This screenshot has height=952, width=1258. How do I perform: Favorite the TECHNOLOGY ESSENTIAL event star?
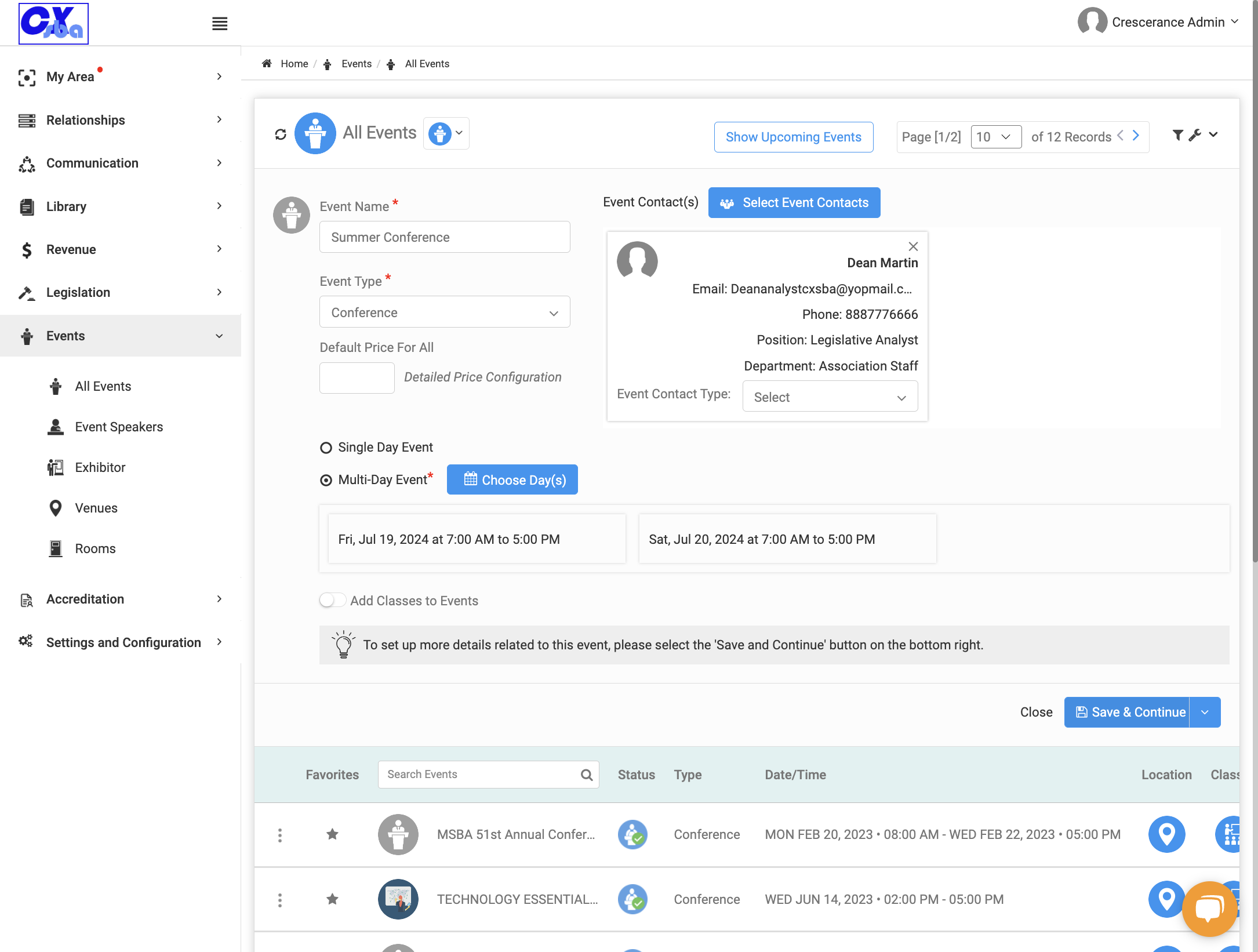(332, 899)
